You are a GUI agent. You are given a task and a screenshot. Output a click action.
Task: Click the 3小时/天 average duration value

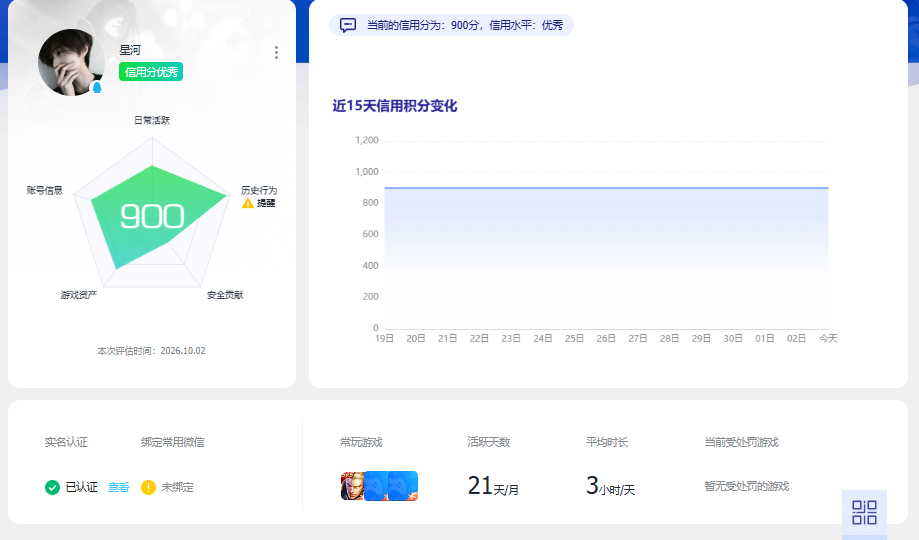pyautogui.click(x=610, y=486)
